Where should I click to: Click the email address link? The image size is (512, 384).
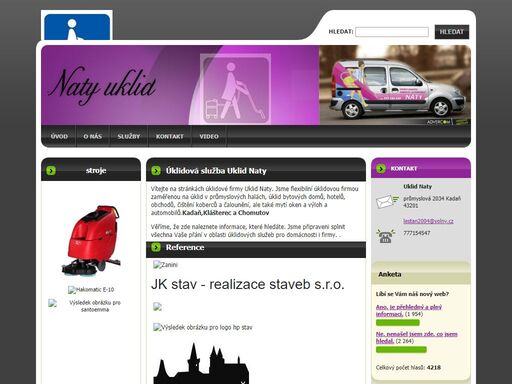click(428, 221)
